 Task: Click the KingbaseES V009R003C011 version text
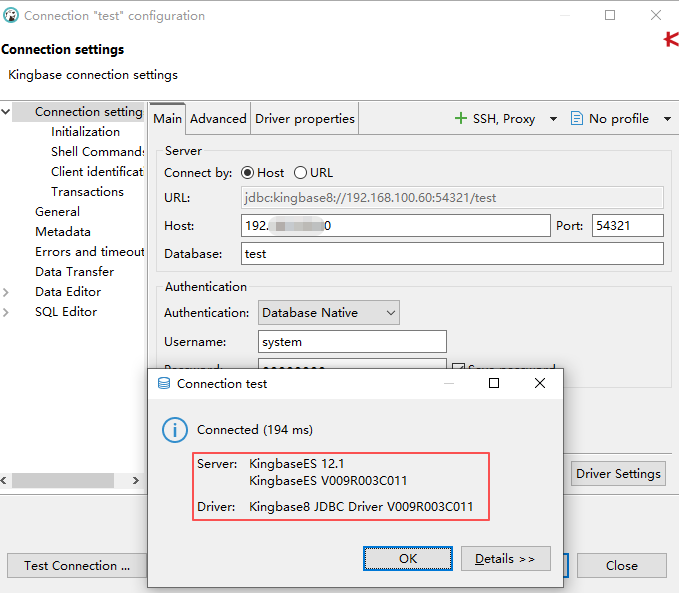pos(328,481)
